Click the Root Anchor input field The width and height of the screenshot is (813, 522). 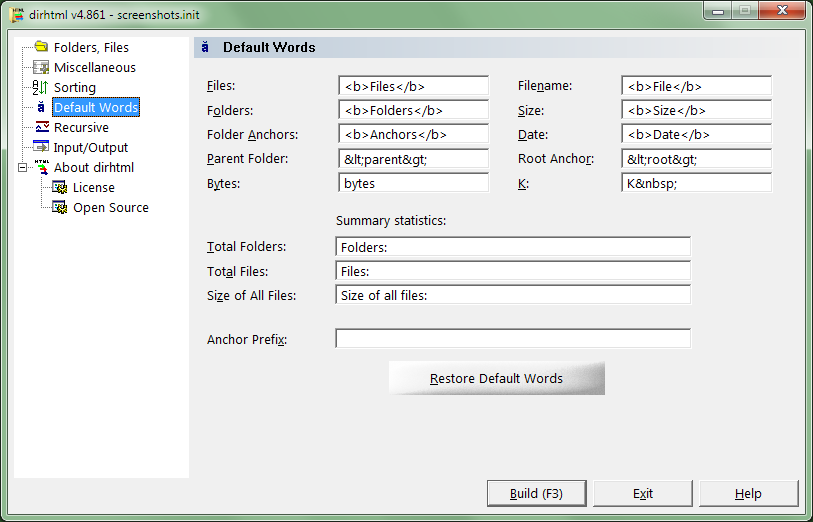pyautogui.click(x=696, y=159)
